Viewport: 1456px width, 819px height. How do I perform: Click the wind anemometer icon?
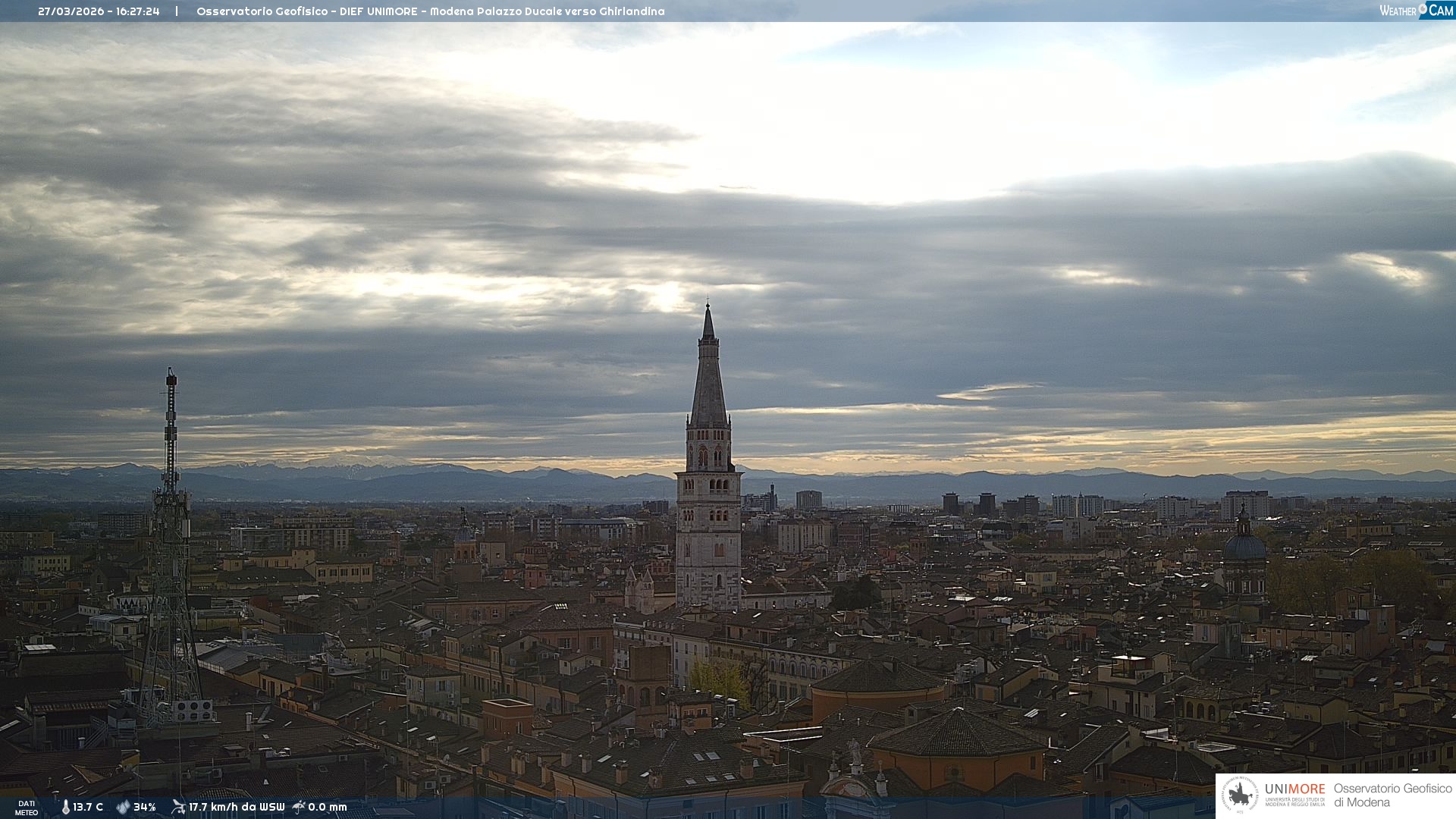178,807
